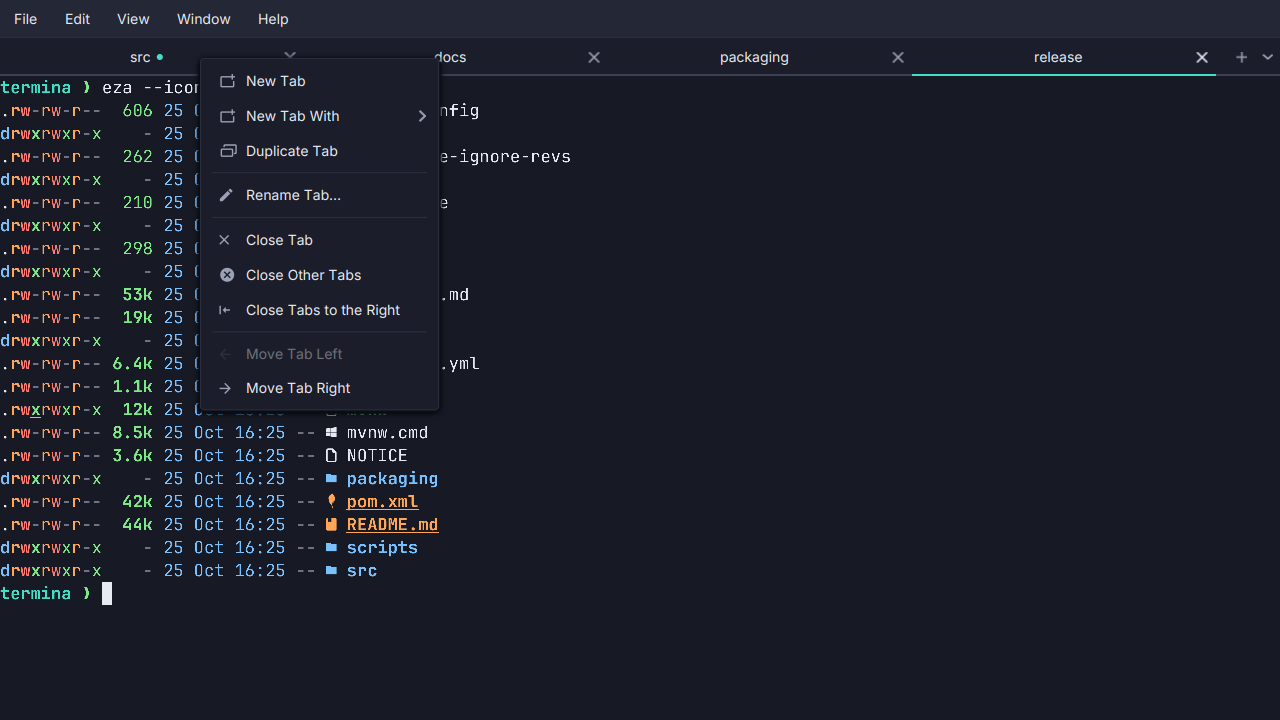Click folder icon beside packaging listing entry
The width and height of the screenshot is (1280, 720).
[332, 479]
